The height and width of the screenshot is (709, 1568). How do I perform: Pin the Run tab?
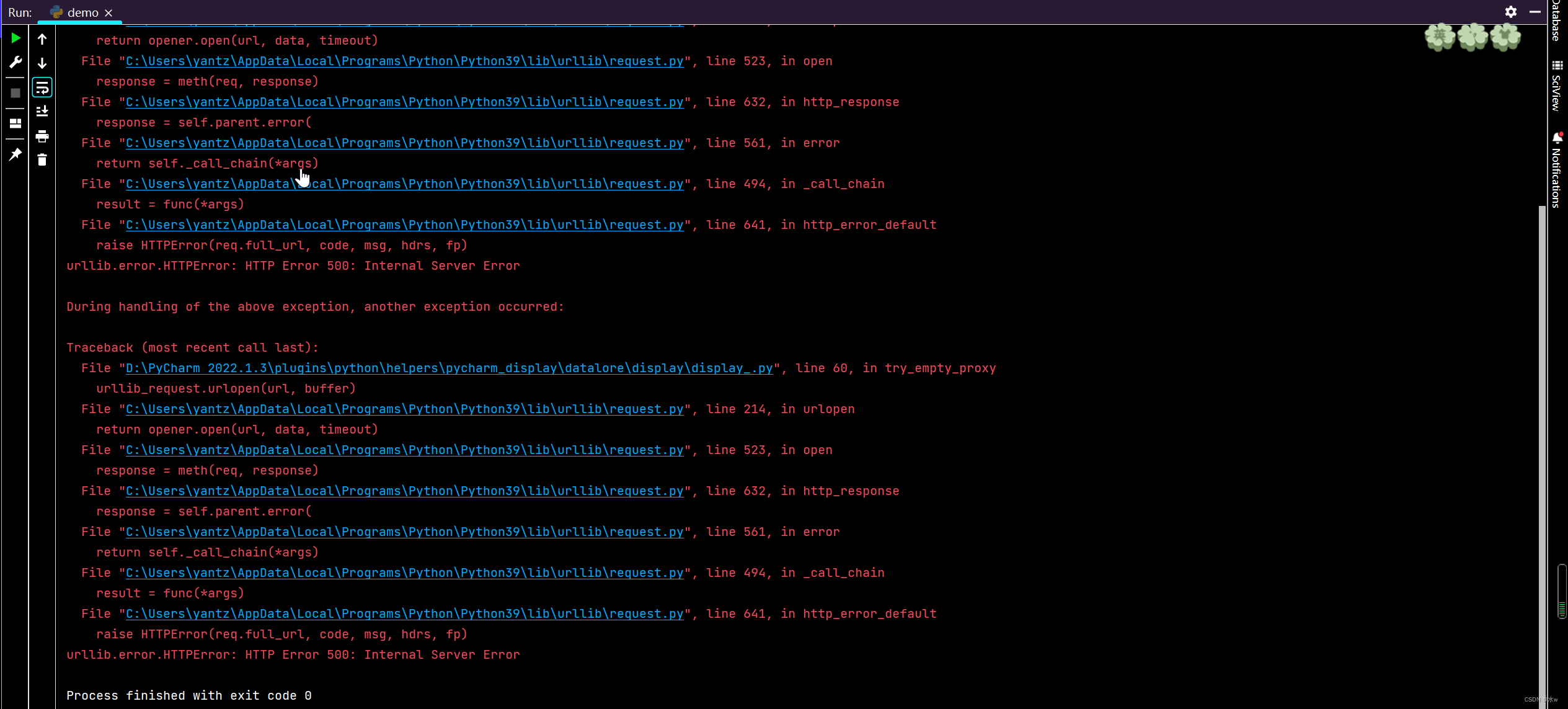coord(15,154)
